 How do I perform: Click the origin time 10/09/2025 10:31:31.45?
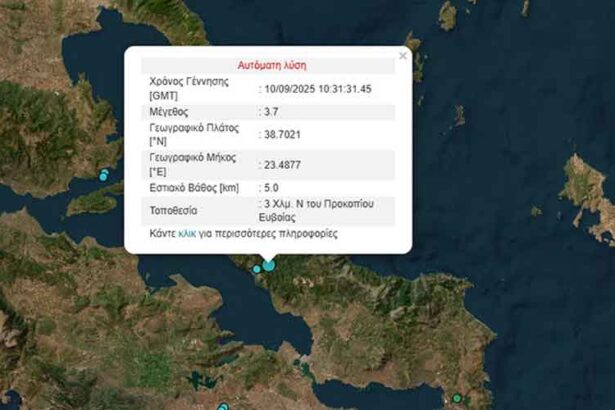(318, 88)
